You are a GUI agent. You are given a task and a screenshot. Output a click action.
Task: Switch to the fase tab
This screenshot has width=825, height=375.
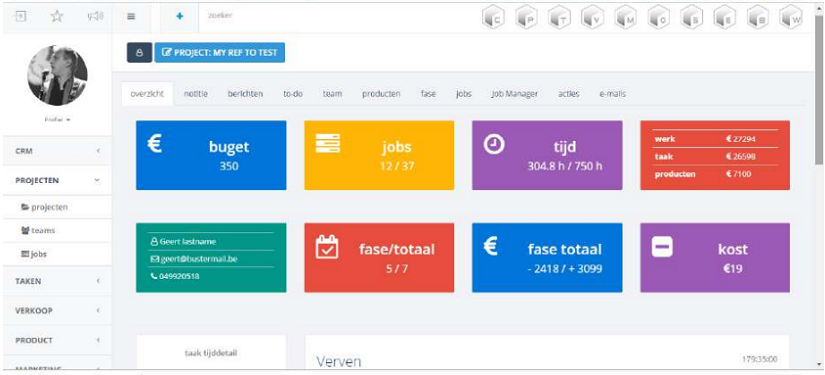[428, 94]
